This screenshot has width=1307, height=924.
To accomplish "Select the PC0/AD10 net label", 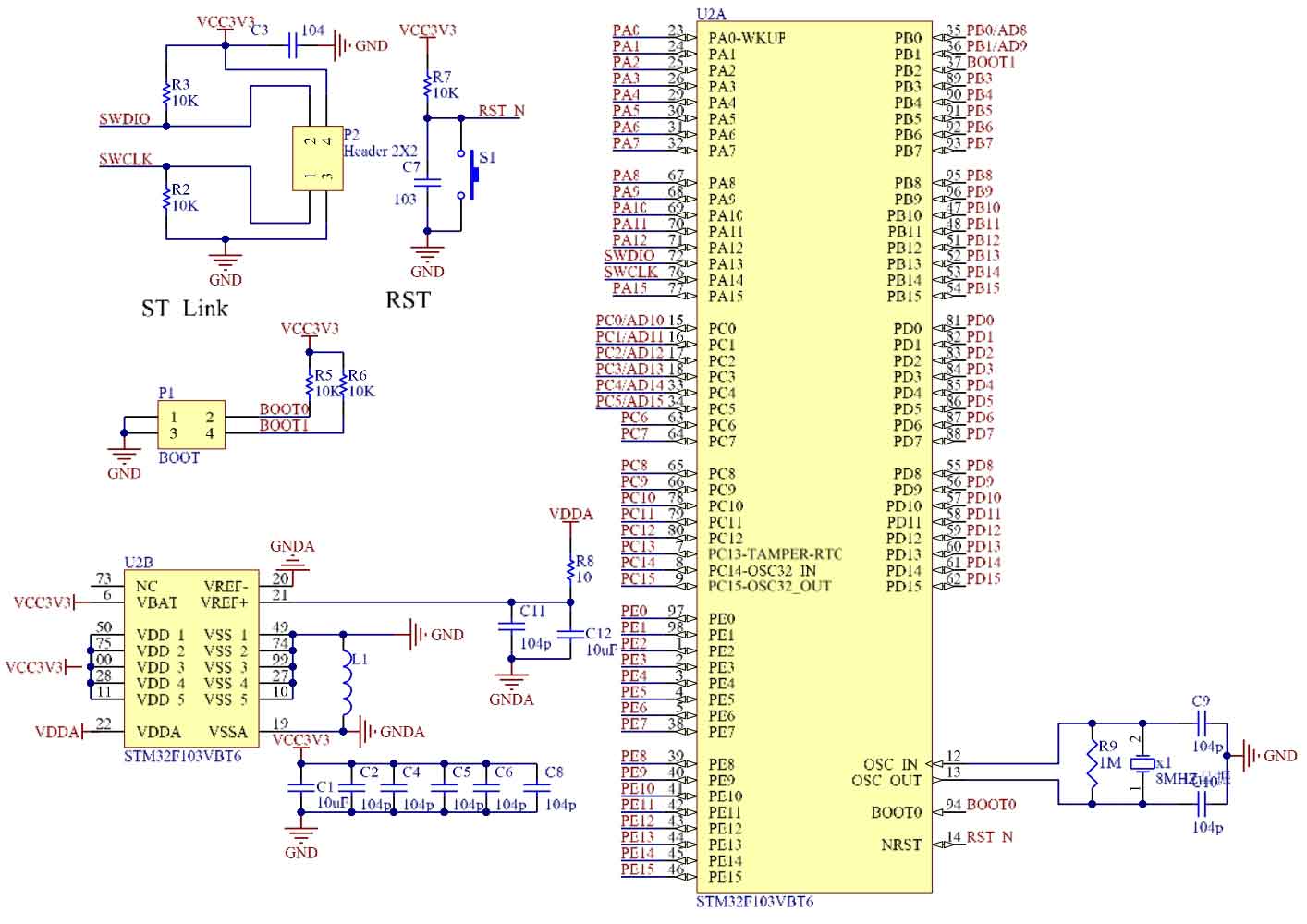I will [x=629, y=321].
